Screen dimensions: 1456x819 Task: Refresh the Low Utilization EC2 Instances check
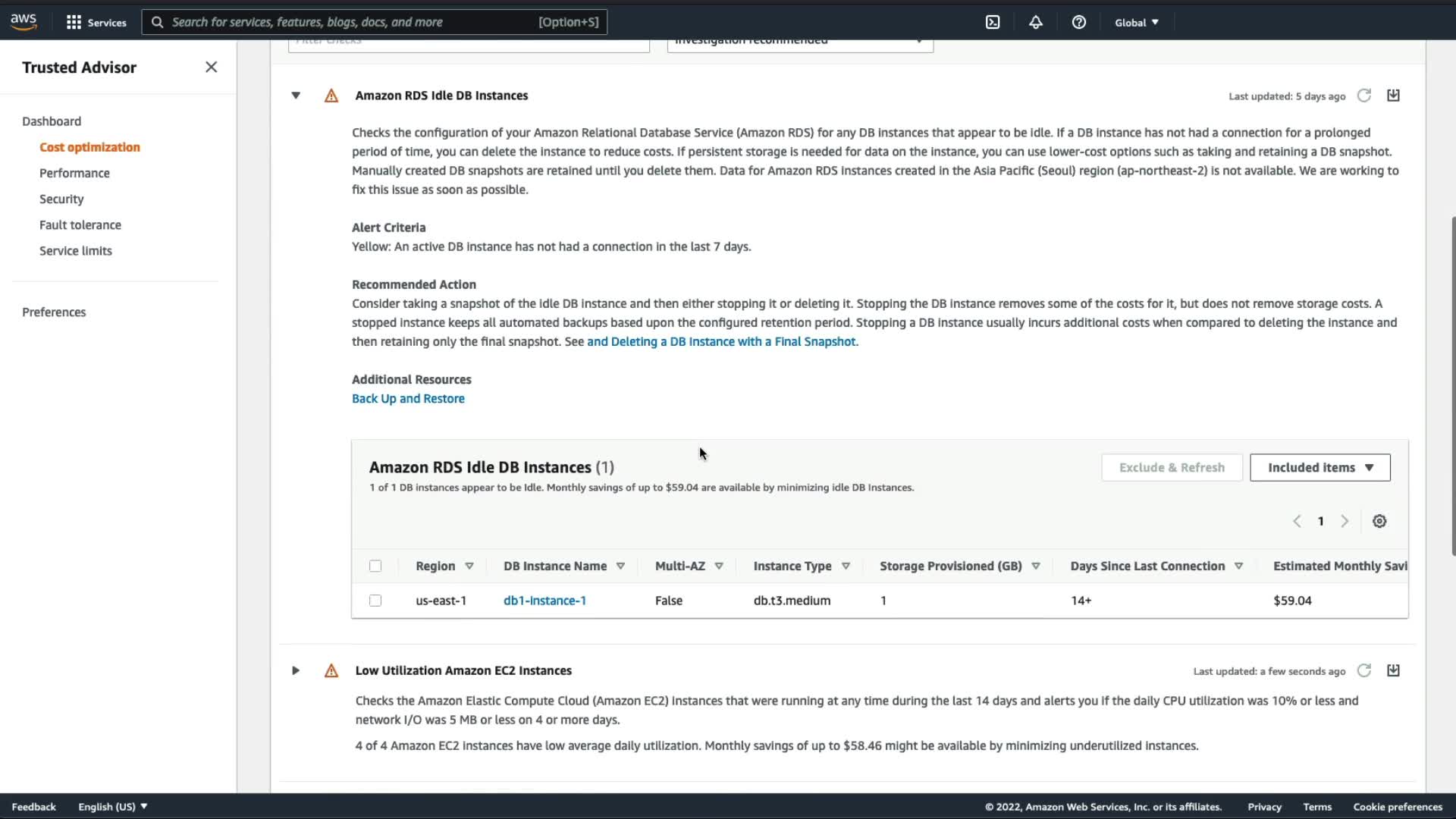(x=1363, y=670)
